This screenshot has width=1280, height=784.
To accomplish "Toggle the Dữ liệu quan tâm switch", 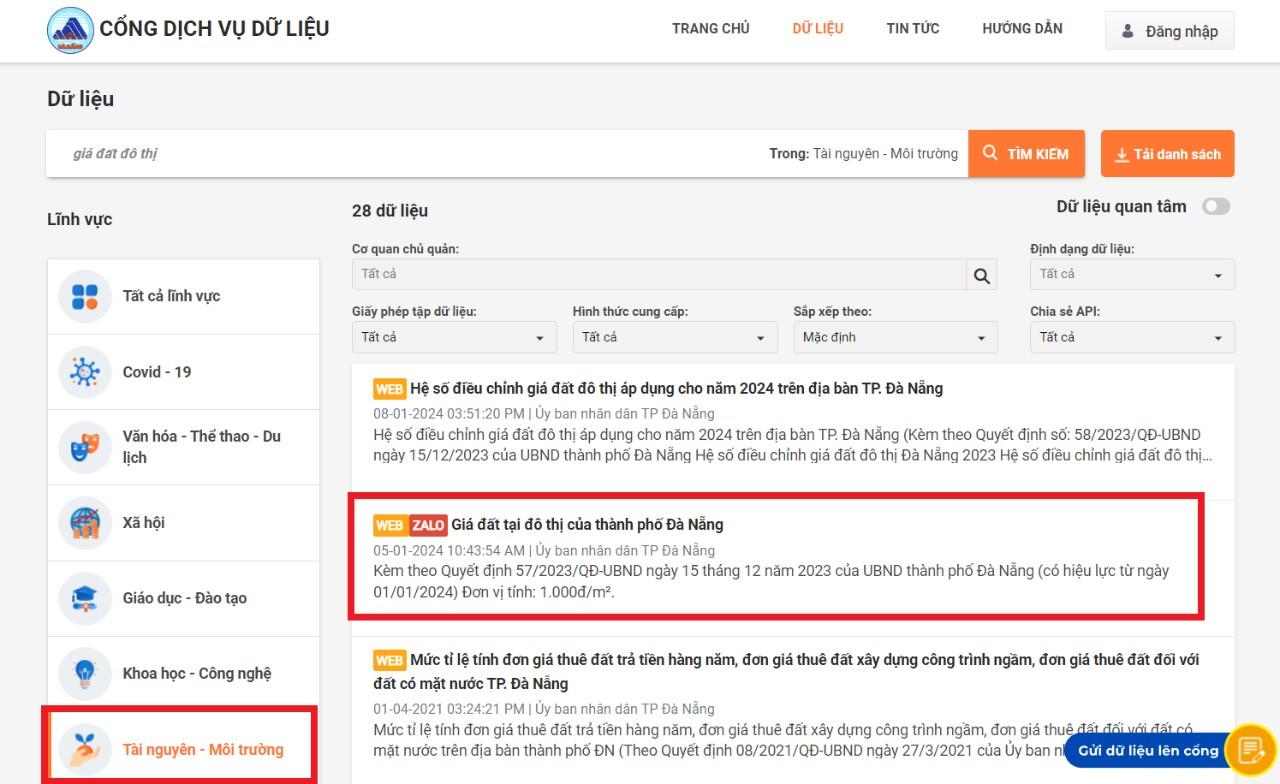I will coord(1216,207).
